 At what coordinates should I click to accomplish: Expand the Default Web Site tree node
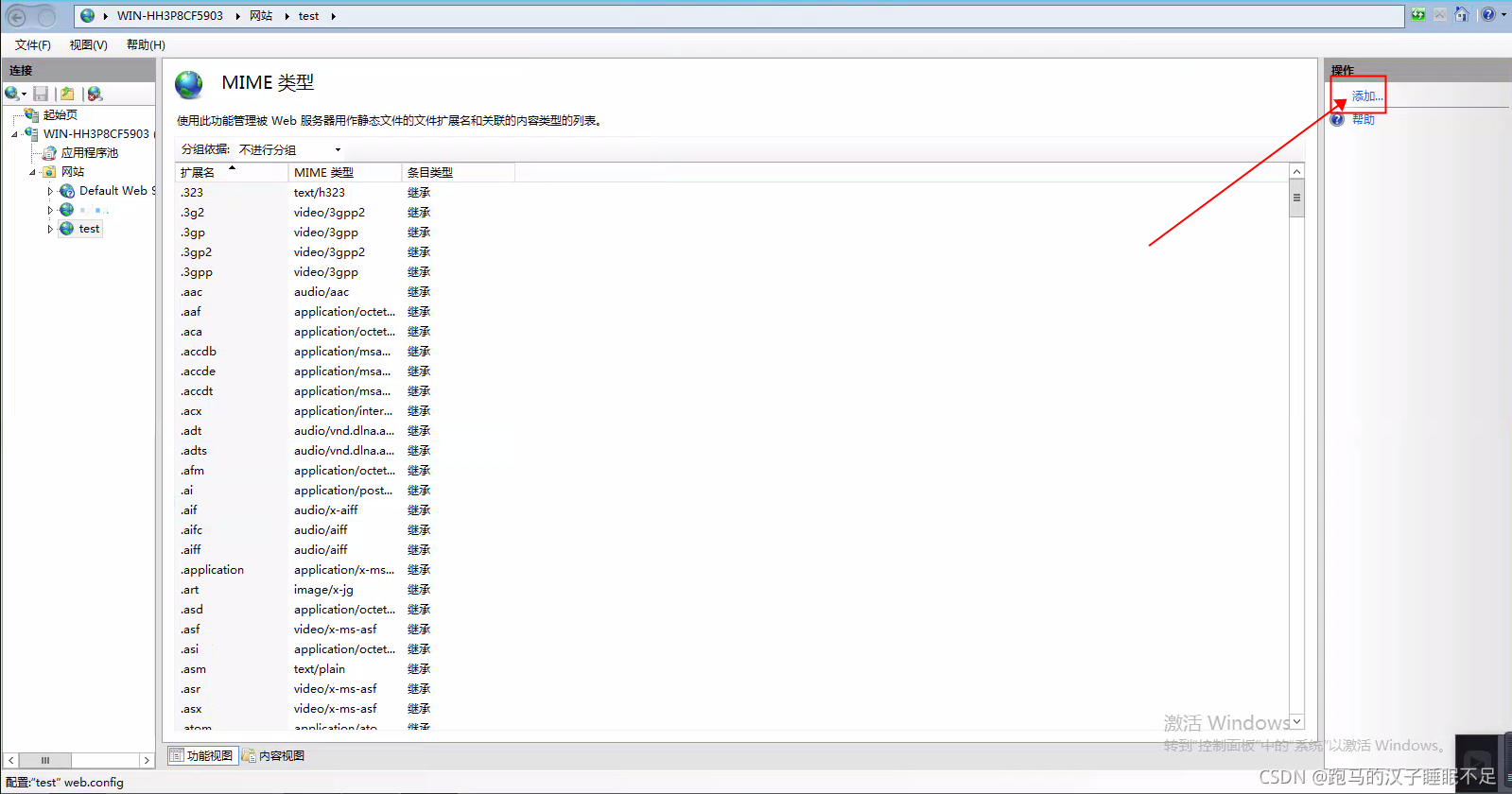coord(50,191)
